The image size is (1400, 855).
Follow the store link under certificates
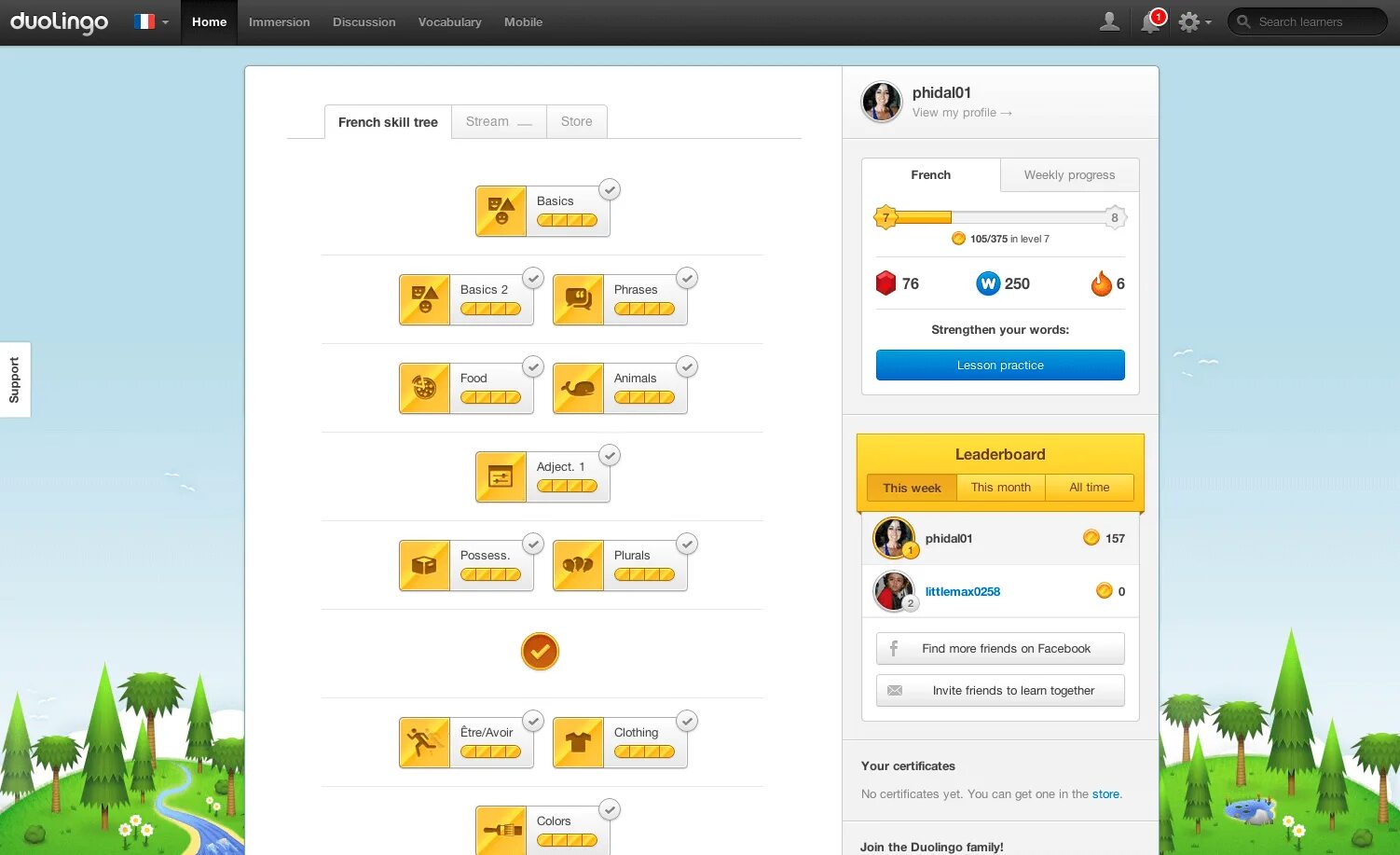(1105, 794)
